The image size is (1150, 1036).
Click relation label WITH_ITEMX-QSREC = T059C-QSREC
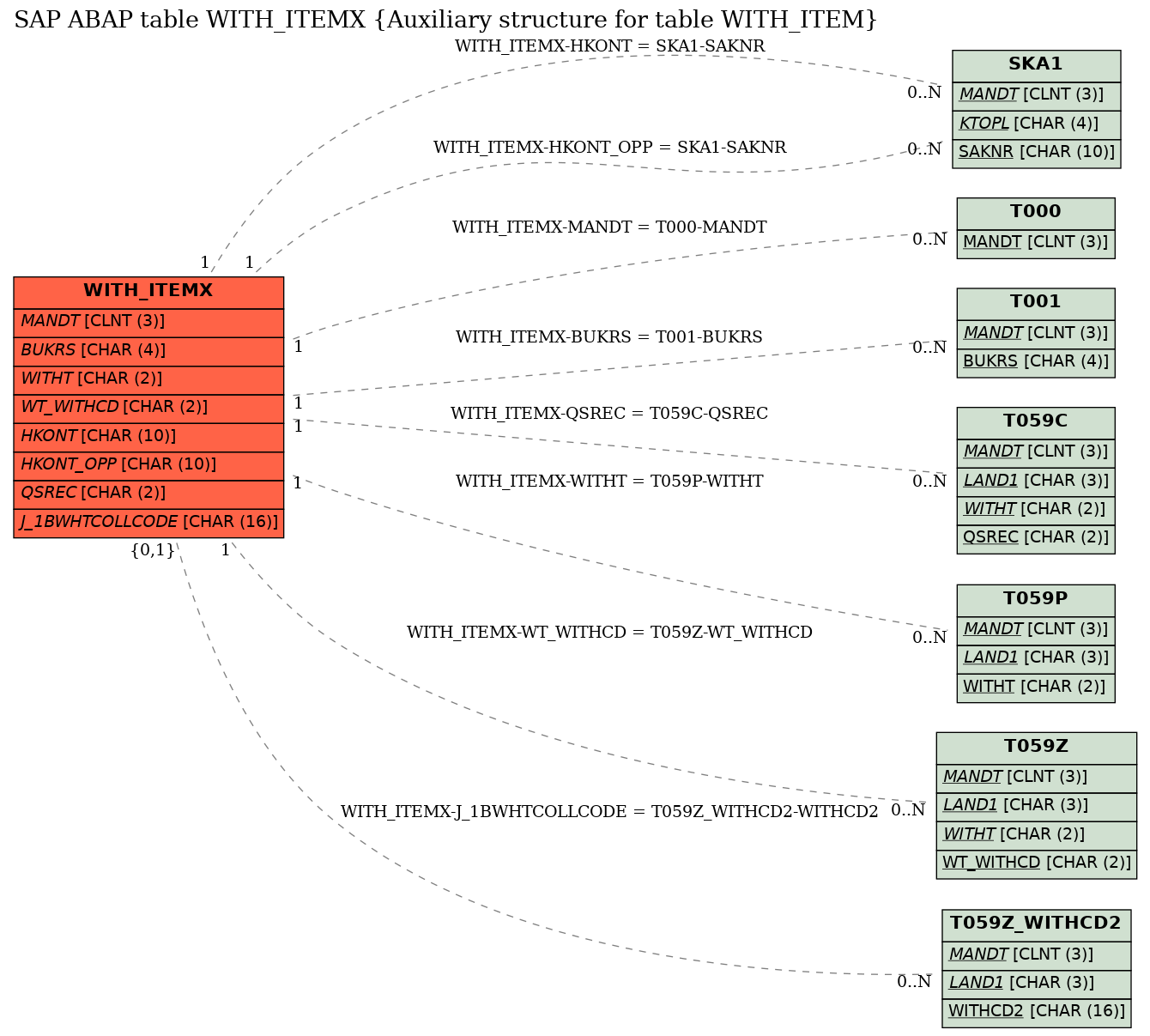coord(609,414)
